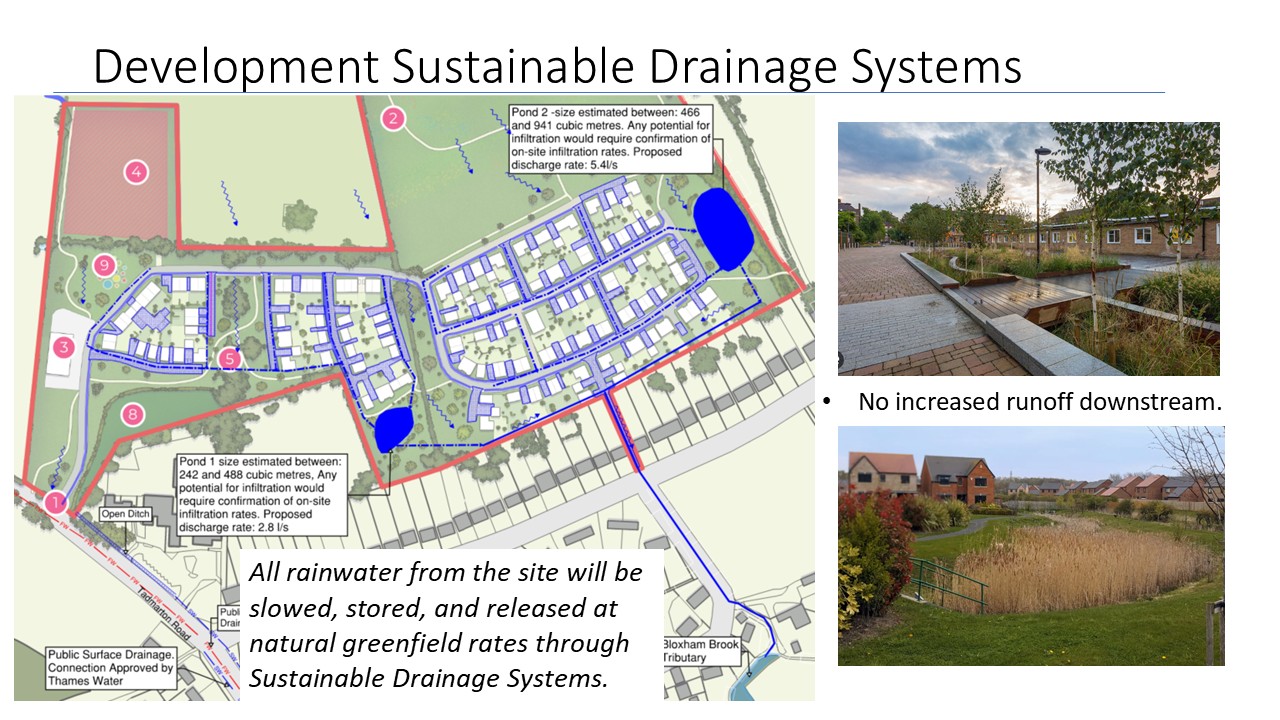The image size is (1280, 720).
Task: Select the slide title text
Action: click(557, 66)
